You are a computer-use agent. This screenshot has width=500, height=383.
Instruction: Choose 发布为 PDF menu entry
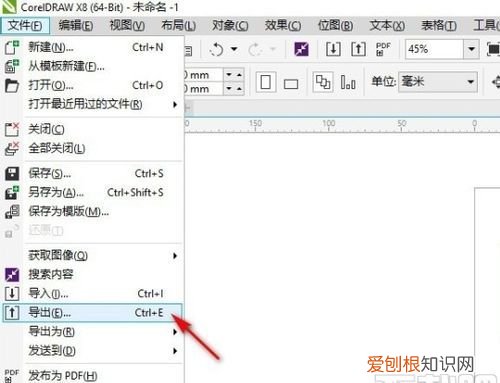(93, 376)
